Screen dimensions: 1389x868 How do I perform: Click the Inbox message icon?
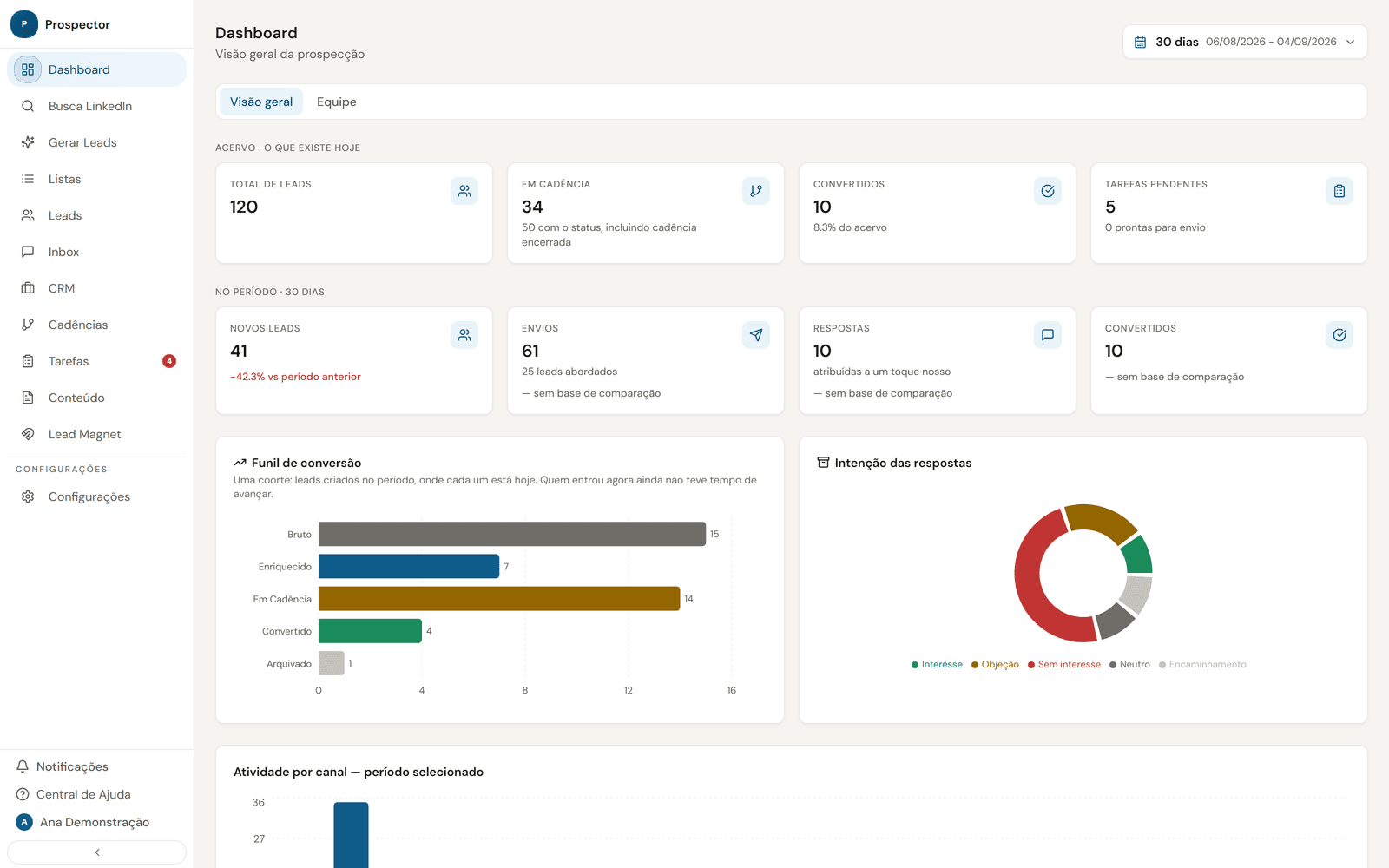point(28,252)
